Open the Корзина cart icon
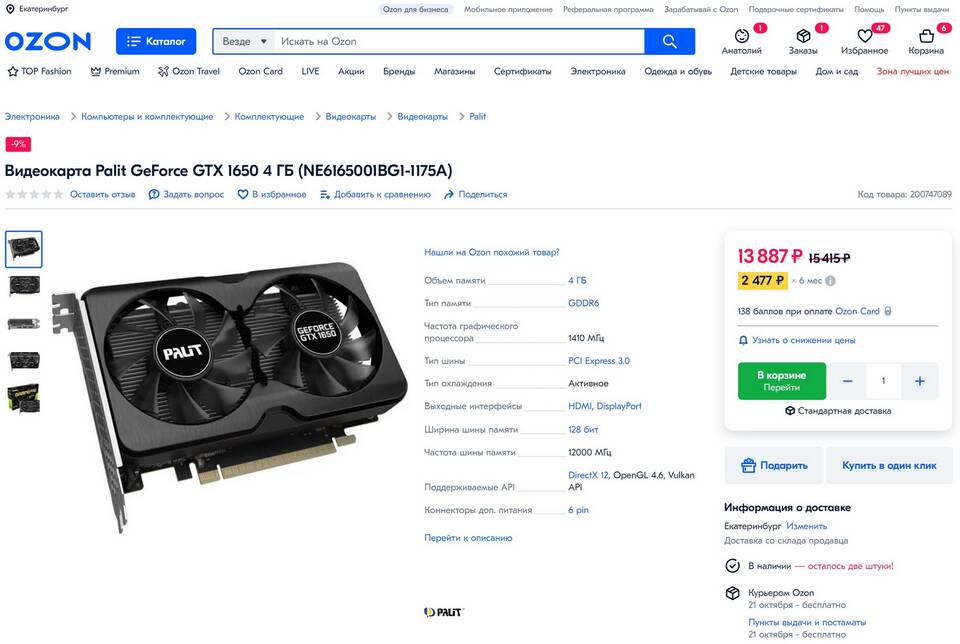The height and width of the screenshot is (644, 960). coord(926,36)
